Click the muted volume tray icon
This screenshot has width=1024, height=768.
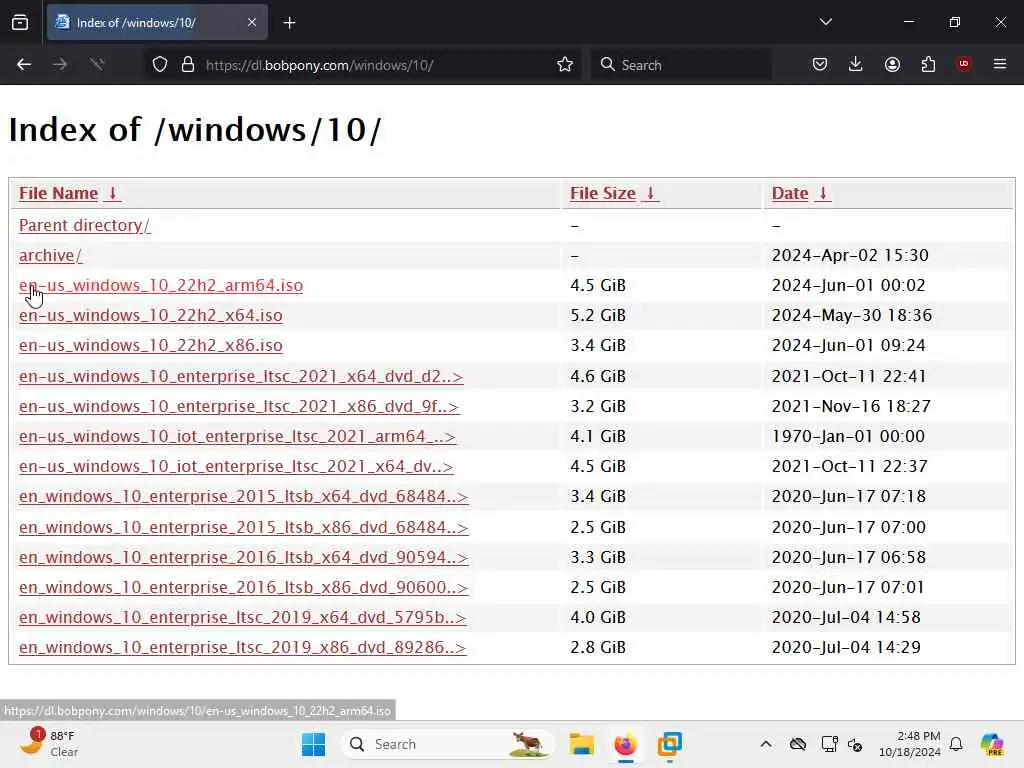click(x=856, y=744)
